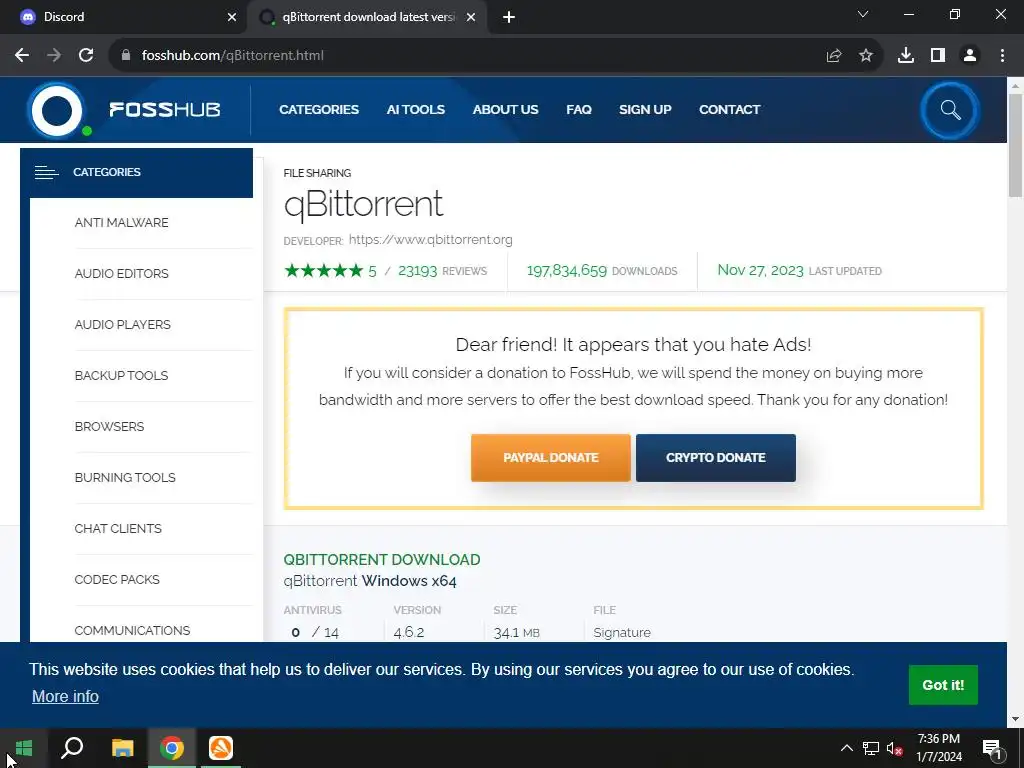Open Chrome downloads icon
This screenshot has width=1024, height=768.
pyautogui.click(x=906, y=56)
